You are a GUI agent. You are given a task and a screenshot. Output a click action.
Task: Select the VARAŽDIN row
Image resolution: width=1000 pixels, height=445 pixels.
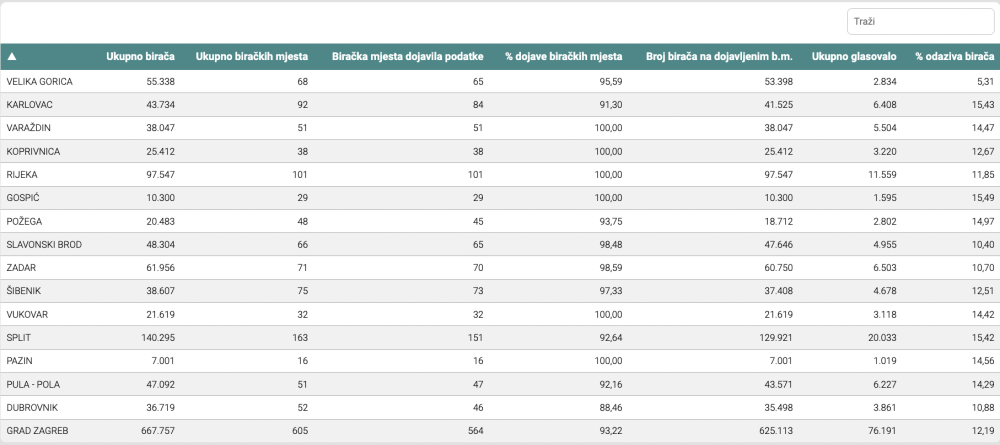[x=500, y=128]
